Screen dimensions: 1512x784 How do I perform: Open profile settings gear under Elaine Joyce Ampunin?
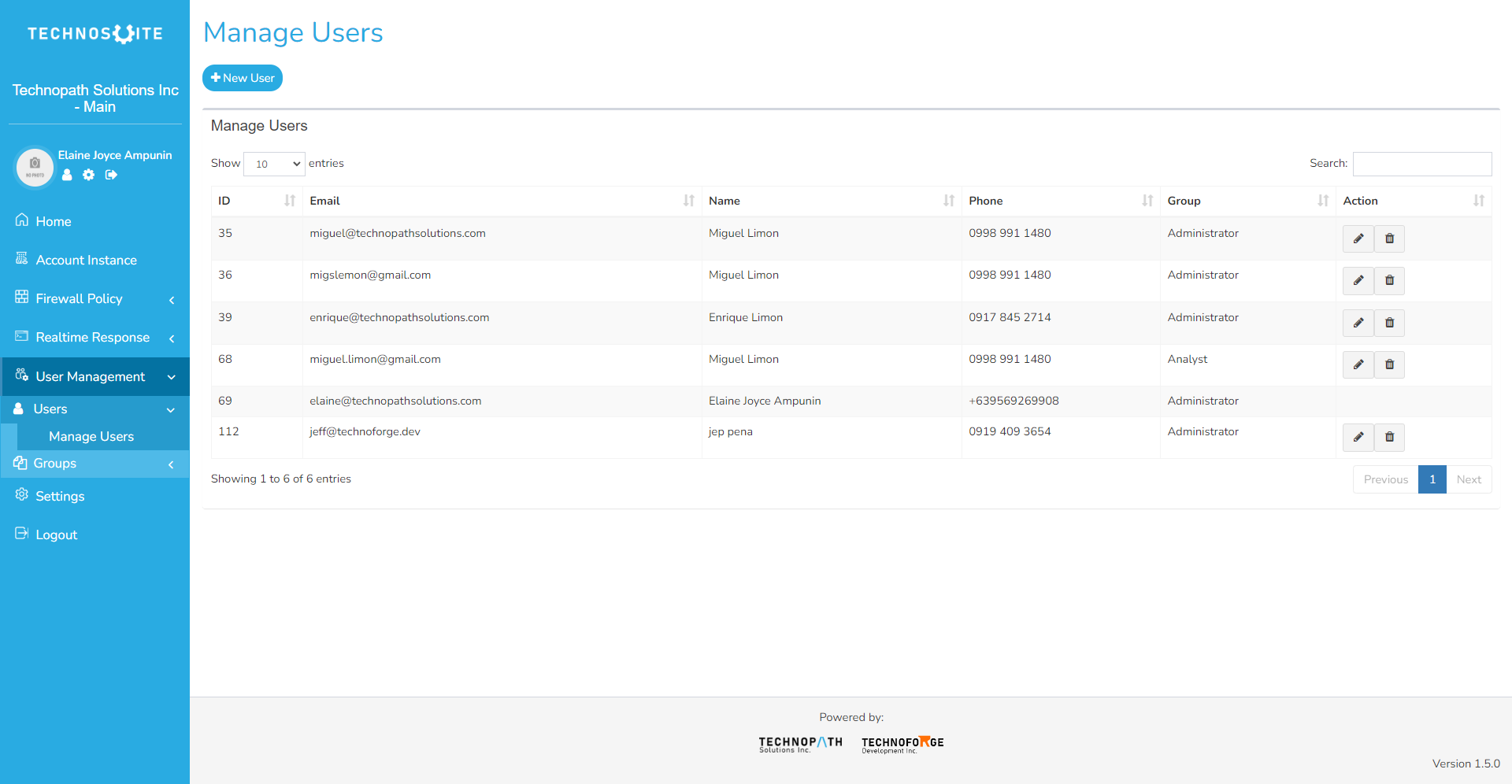click(88, 175)
